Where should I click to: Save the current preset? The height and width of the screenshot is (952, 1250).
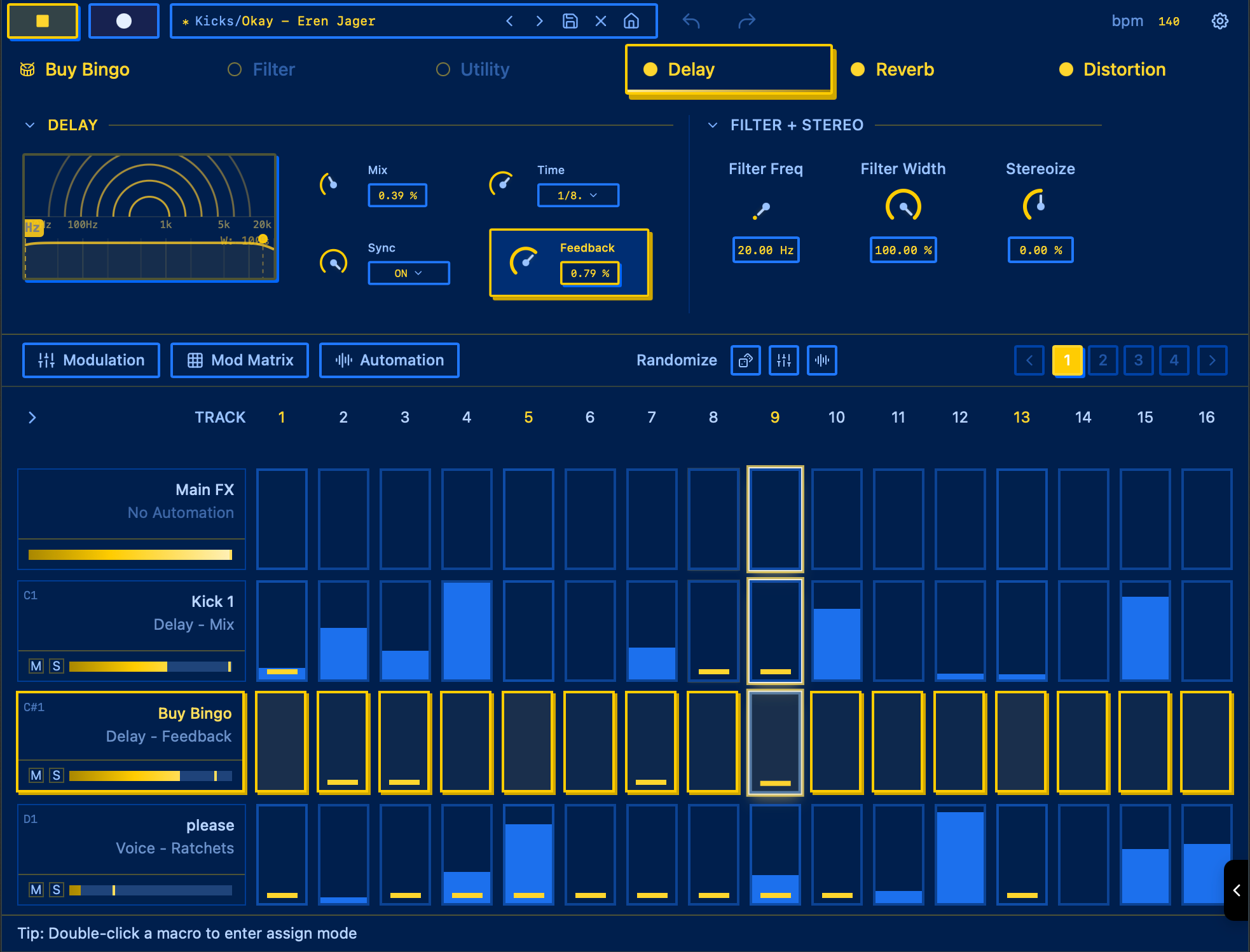(570, 20)
